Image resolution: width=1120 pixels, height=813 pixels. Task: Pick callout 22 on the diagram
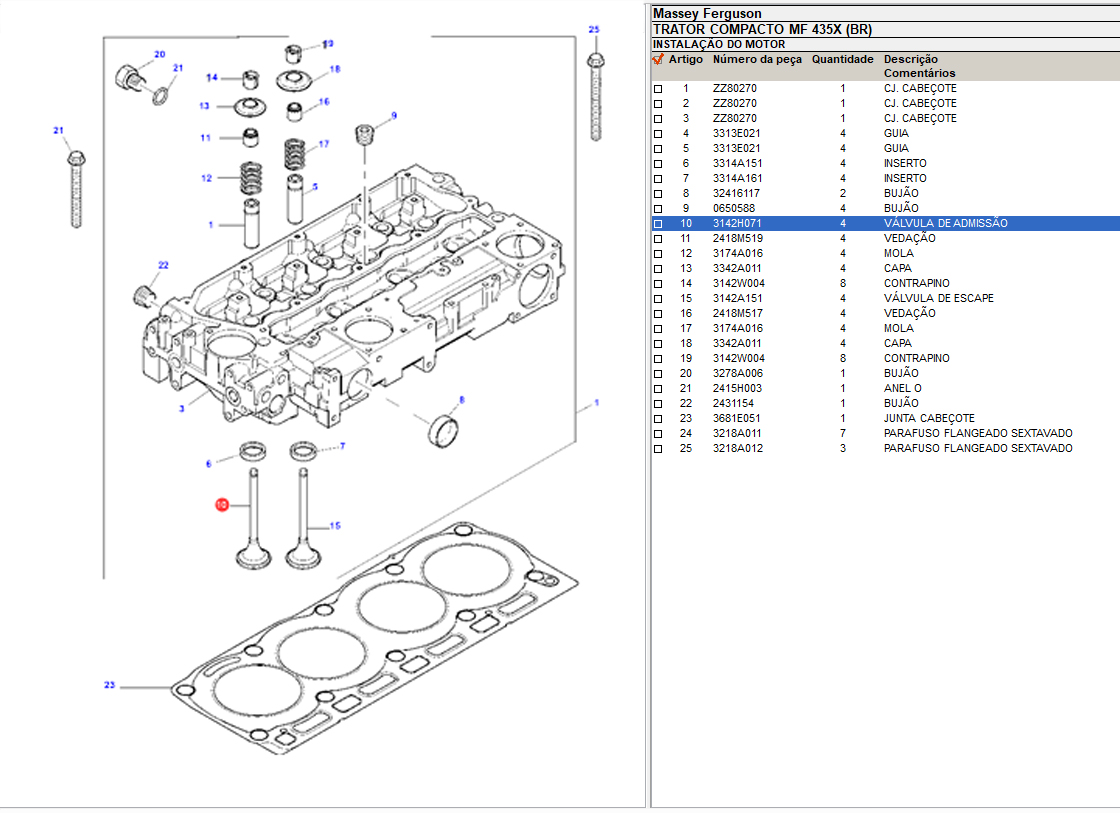coord(163,265)
